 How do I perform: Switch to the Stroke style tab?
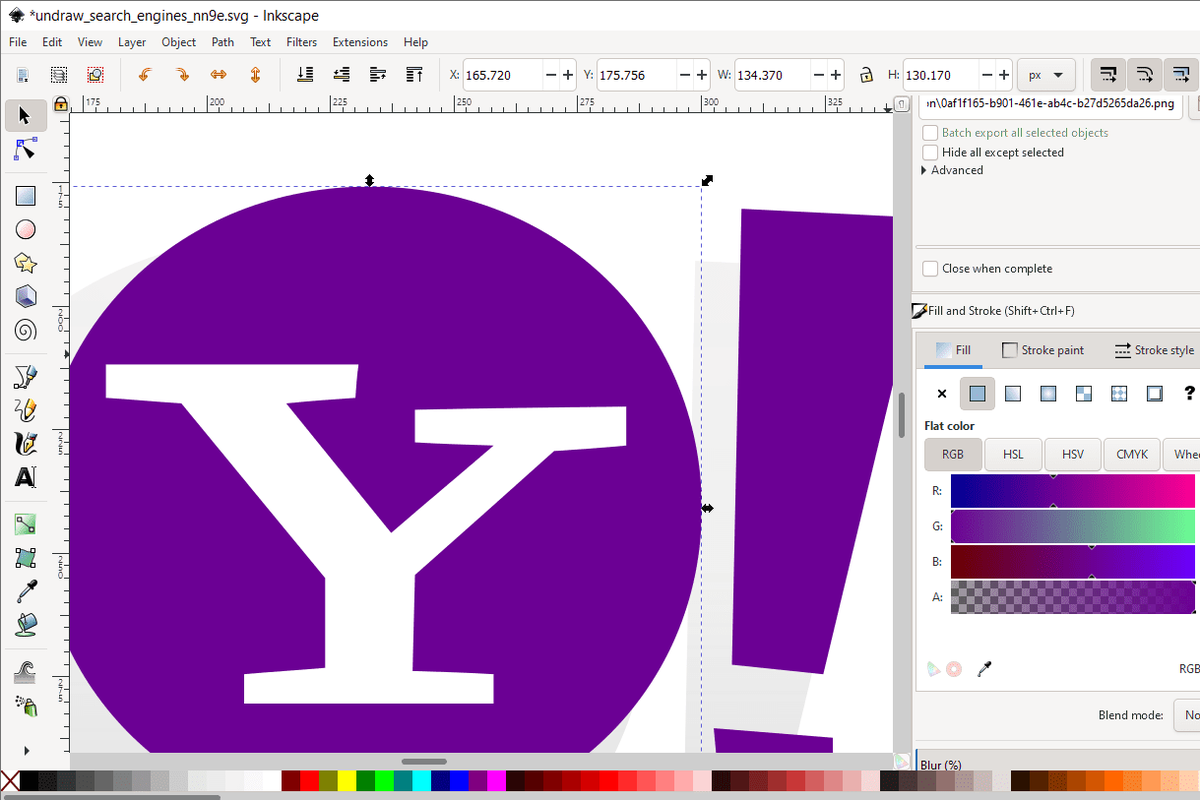(1154, 350)
